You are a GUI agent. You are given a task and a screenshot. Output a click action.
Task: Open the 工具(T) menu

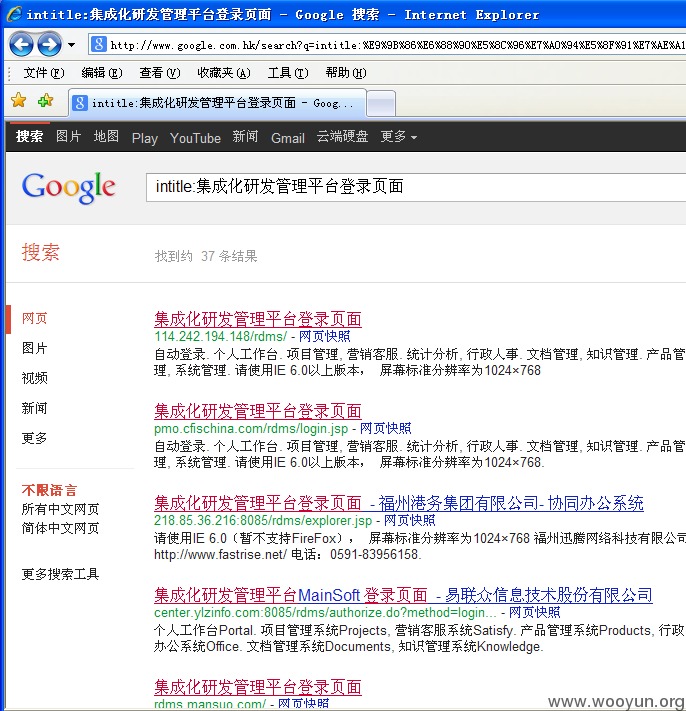click(x=288, y=73)
